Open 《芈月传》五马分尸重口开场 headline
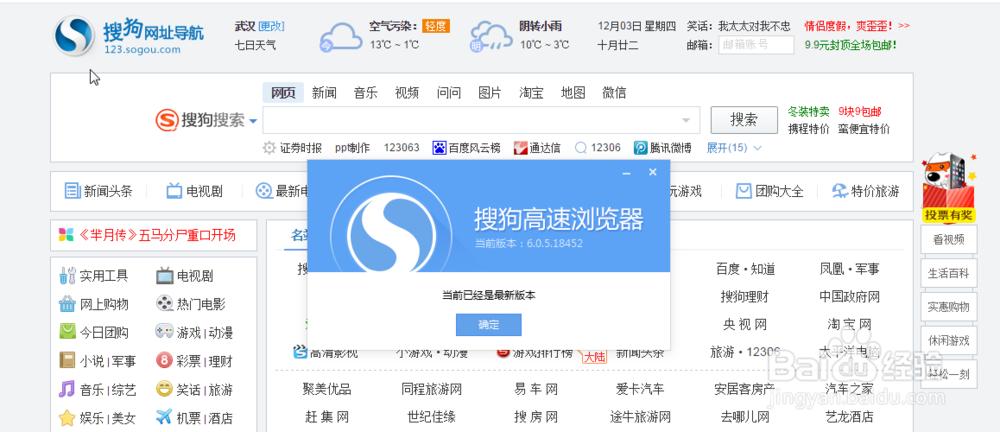Image resolution: width=1000 pixels, height=432 pixels. [x=158, y=235]
